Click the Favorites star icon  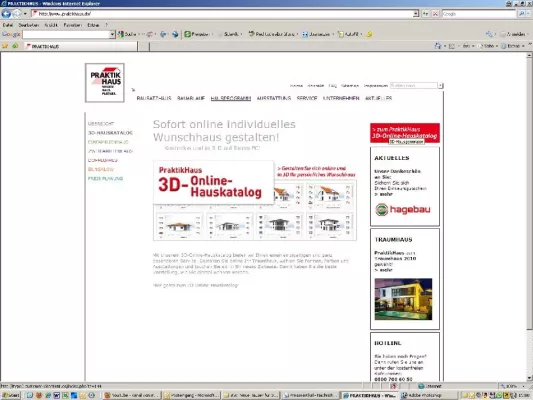click(5, 46)
